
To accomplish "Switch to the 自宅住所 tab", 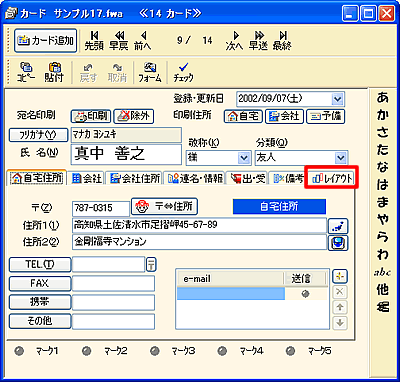I will 36,178.
